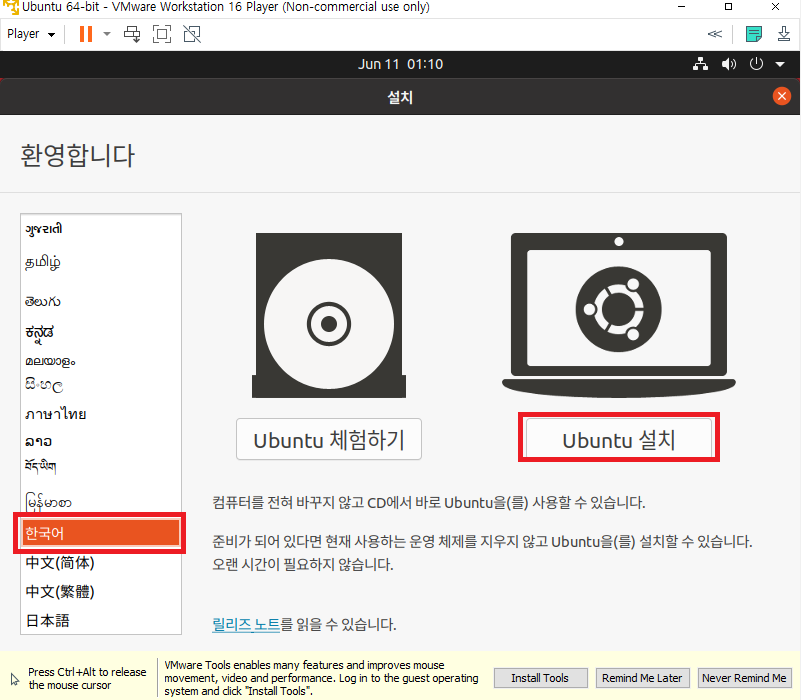Click the Ubuntu laptop image

[619, 315]
